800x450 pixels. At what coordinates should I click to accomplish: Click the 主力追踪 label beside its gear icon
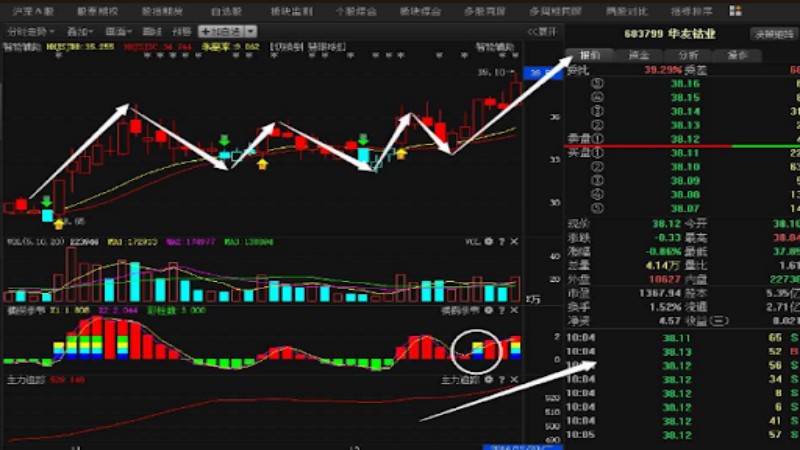click(460, 380)
